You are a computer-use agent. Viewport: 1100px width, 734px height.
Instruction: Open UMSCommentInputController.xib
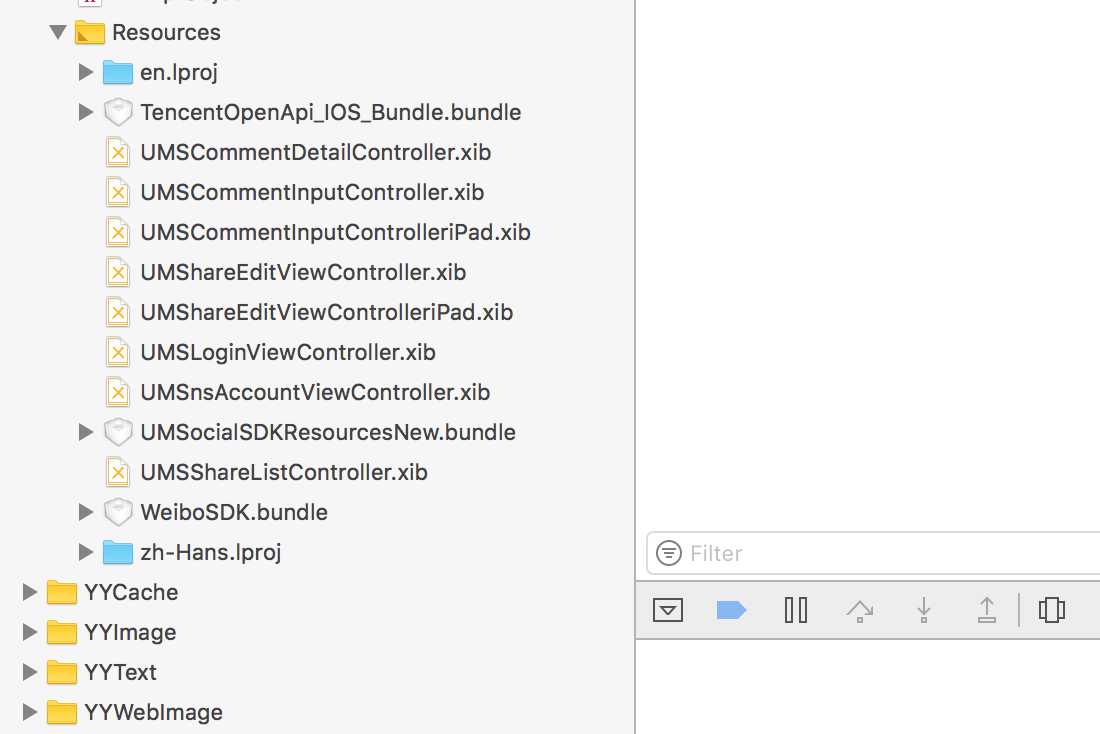click(x=312, y=192)
